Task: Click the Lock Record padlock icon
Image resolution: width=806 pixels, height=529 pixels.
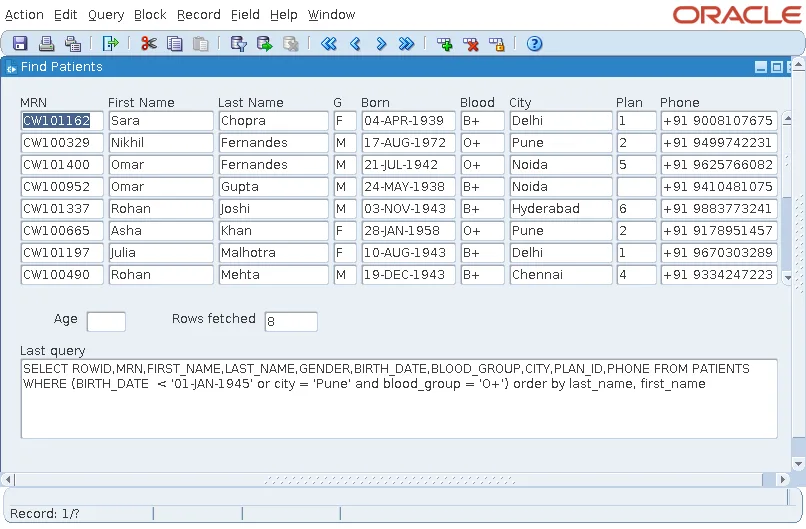Action: click(496, 44)
